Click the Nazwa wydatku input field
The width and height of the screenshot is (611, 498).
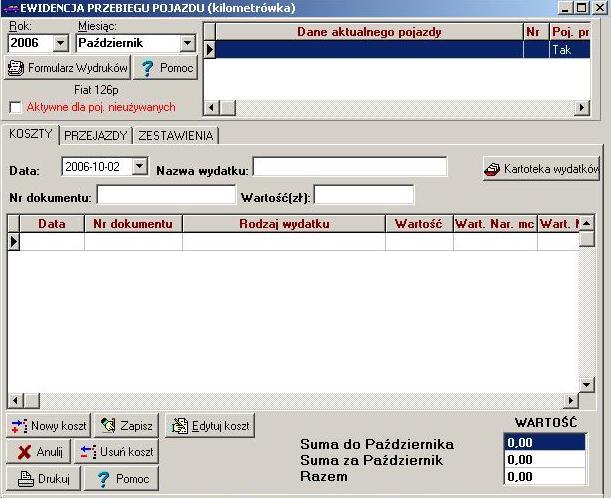pos(350,167)
